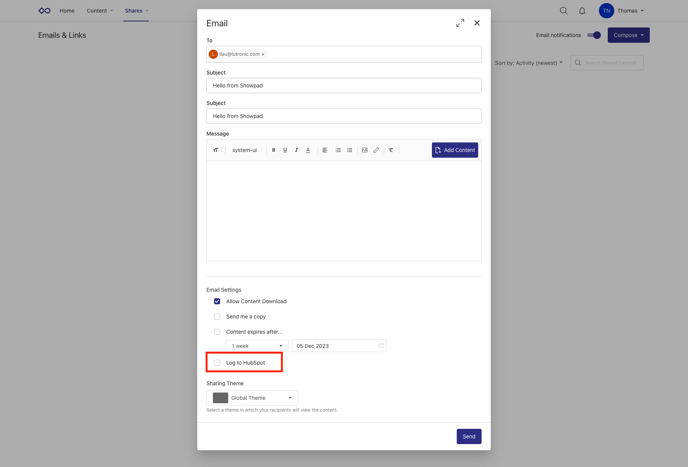Image resolution: width=688 pixels, height=467 pixels.
Task: Click the search magnifier in top bar
Action: coord(563,11)
